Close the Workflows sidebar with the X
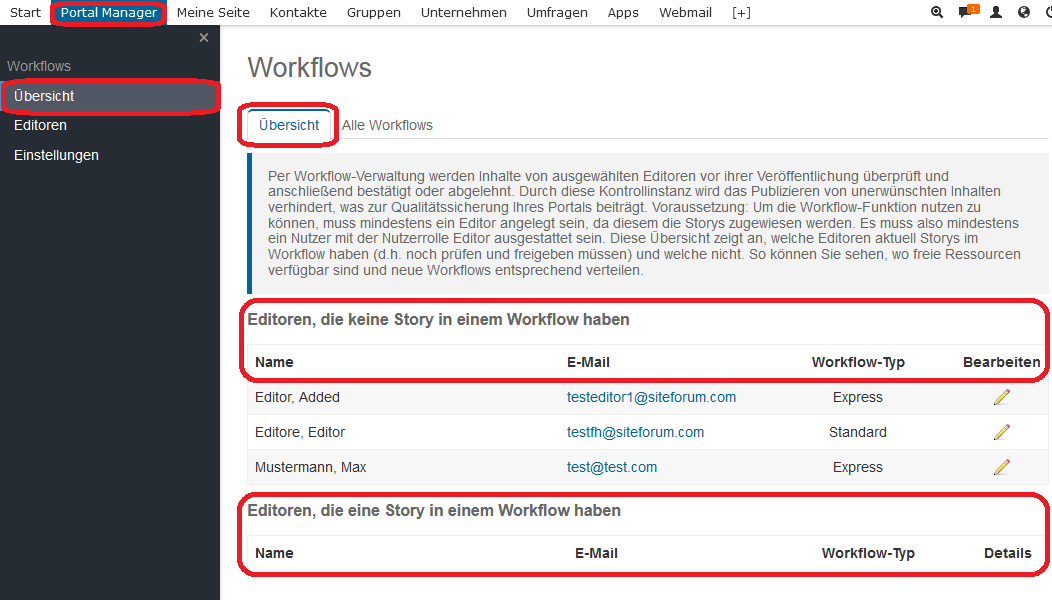The height and width of the screenshot is (600, 1052). 204,36
